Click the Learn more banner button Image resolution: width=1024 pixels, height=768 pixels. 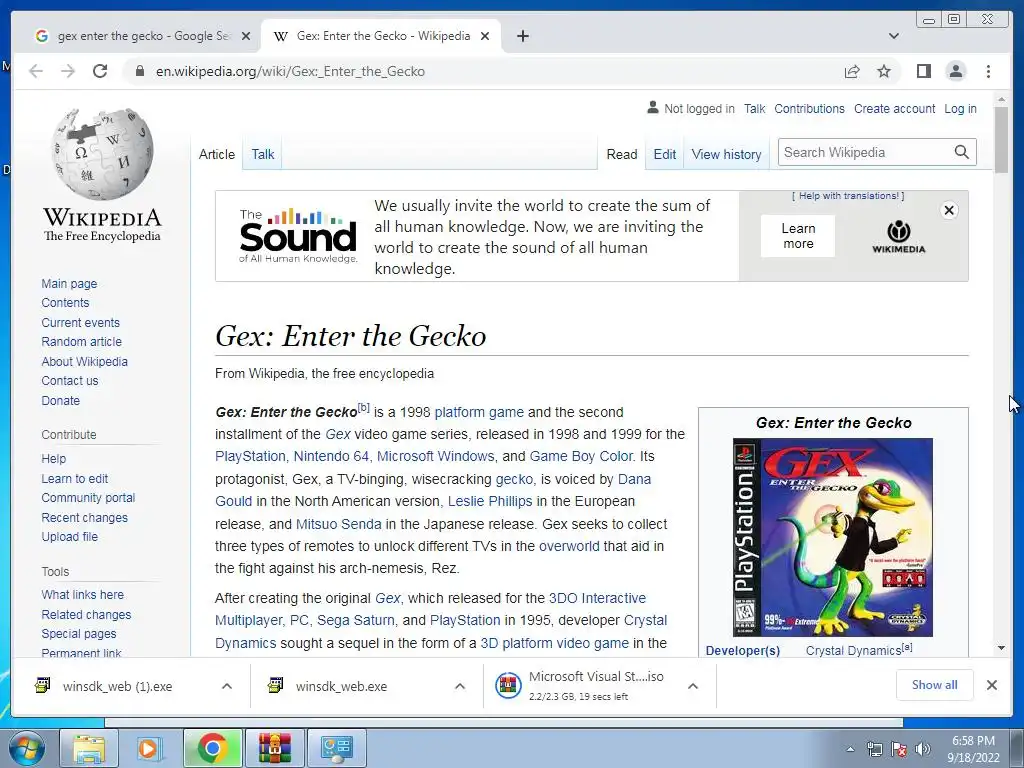coord(798,236)
